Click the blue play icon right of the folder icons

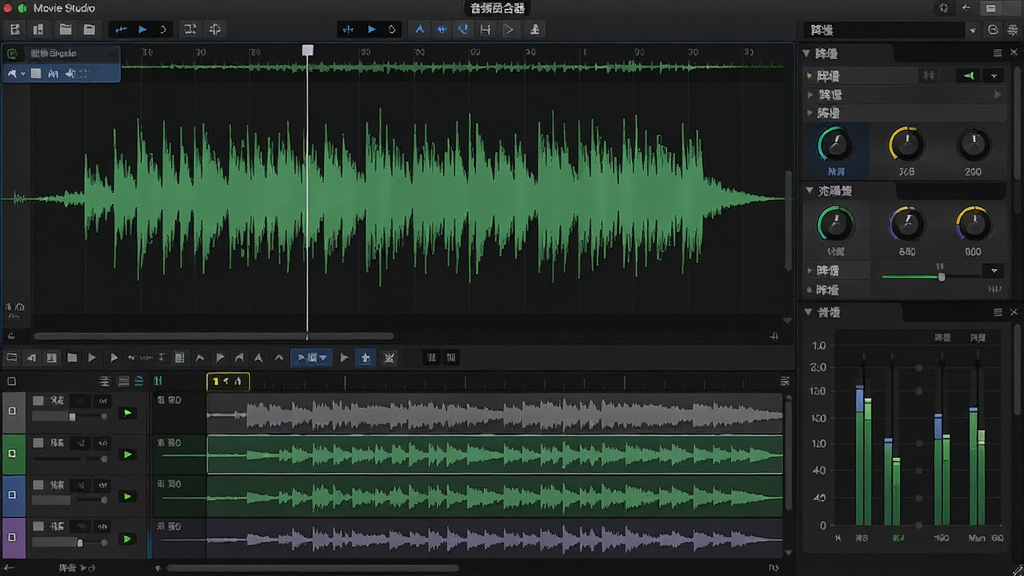[142, 29]
